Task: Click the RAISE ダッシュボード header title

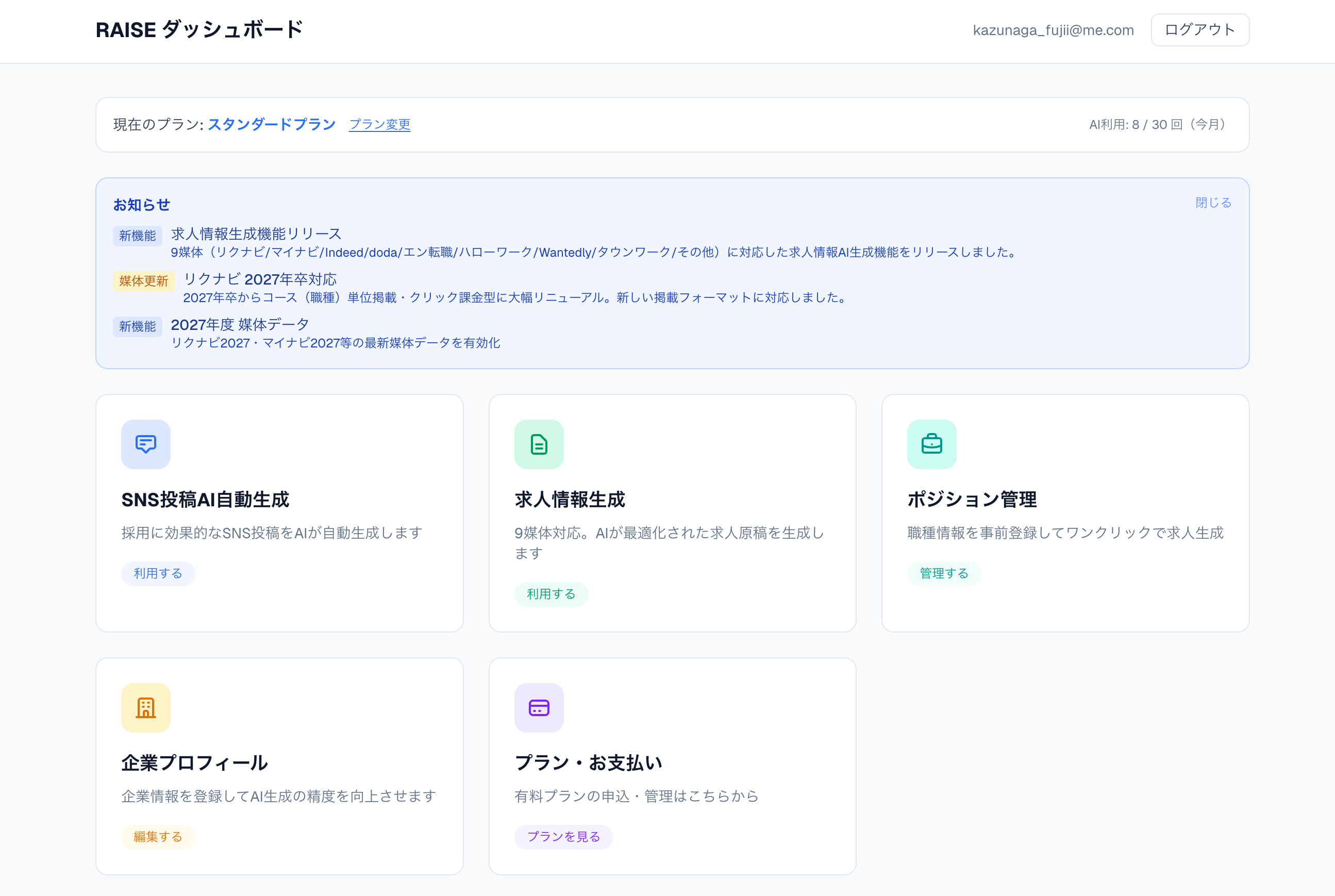Action: [x=199, y=29]
